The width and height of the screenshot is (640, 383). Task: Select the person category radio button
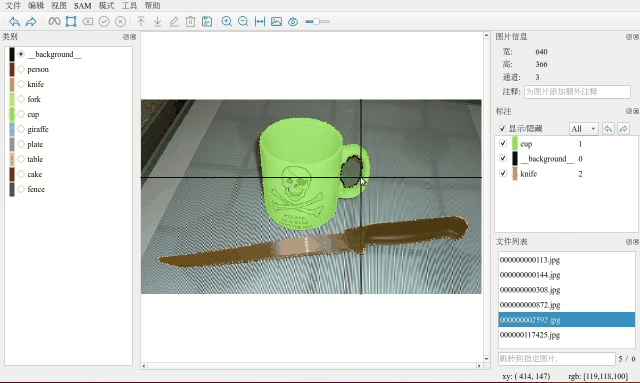tap(21, 69)
